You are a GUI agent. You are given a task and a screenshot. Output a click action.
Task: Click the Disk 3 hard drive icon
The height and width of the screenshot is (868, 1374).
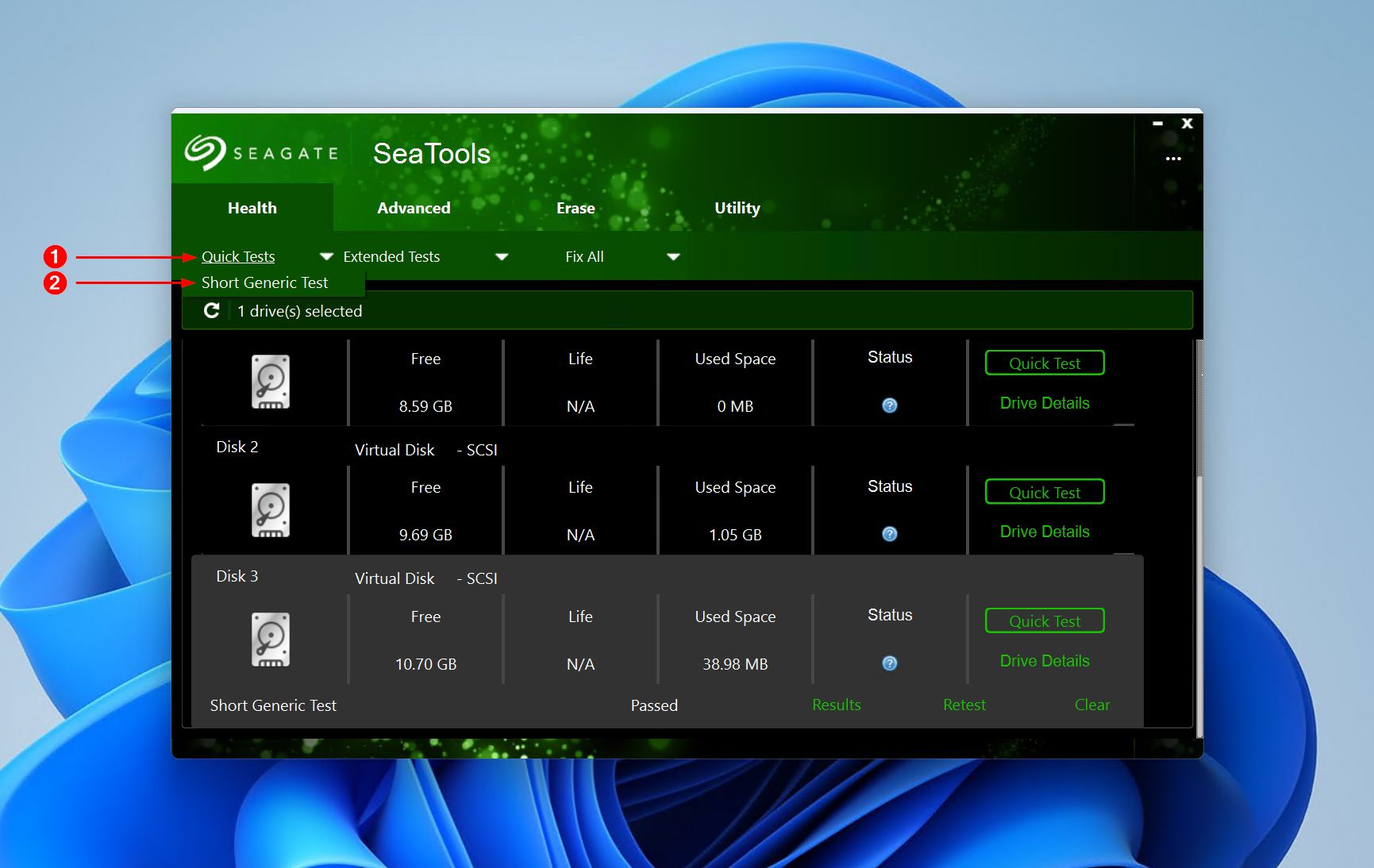271,639
